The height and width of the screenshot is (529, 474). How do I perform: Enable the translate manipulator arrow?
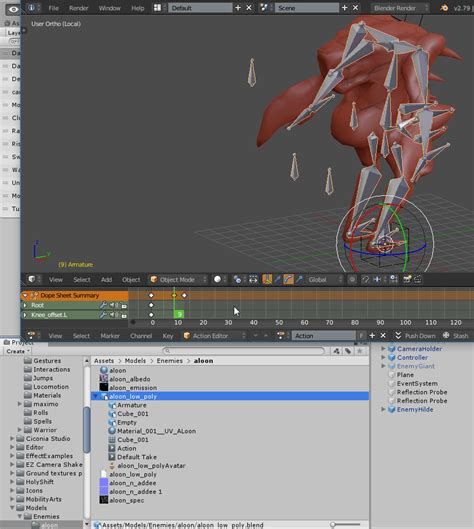(277, 279)
